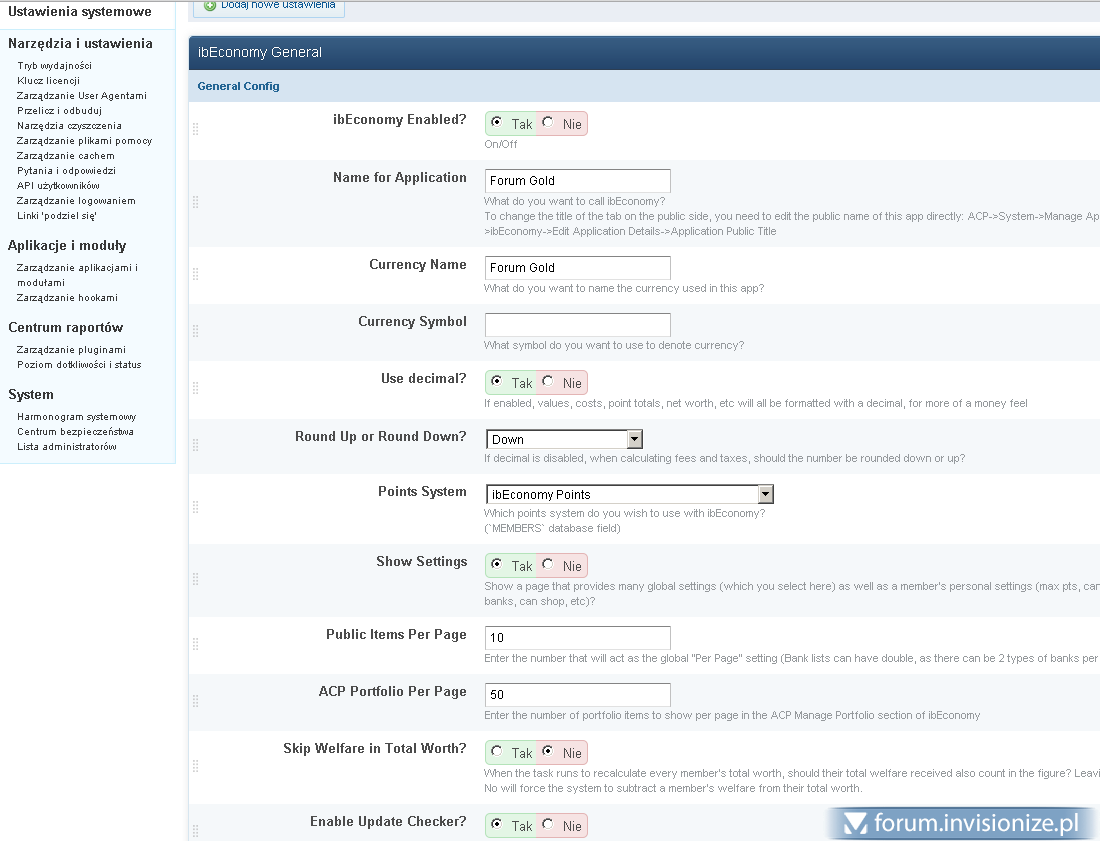Grab the drag handle next to ibEconomy Enabled row

tap(195, 129)
